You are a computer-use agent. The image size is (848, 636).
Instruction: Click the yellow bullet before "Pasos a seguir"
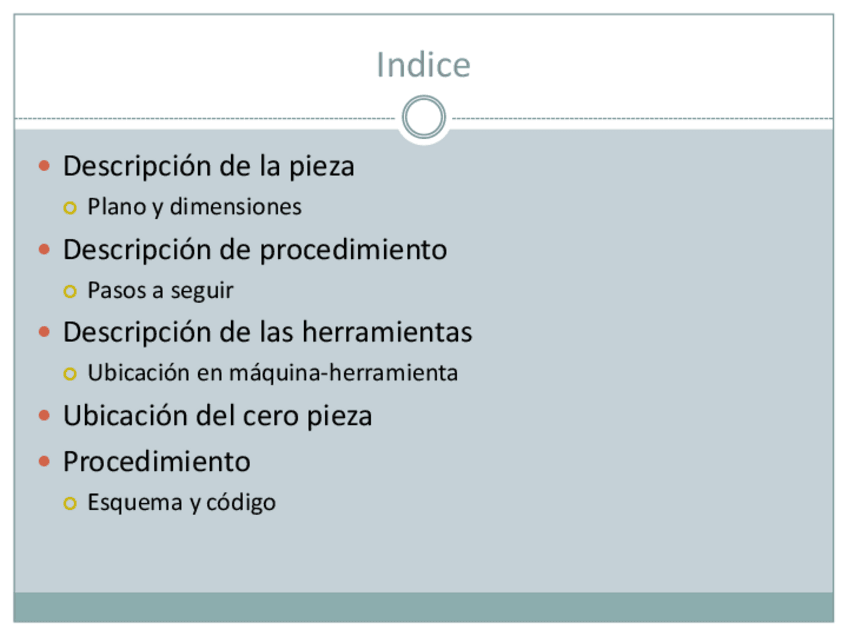(x=69, y=292)
